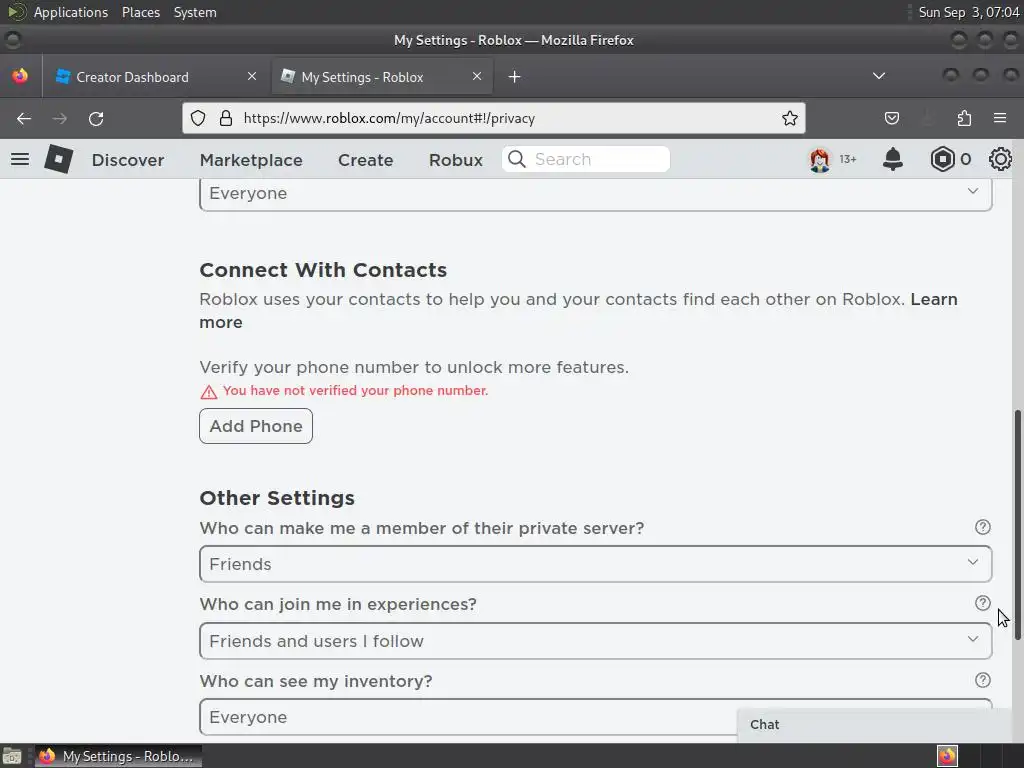Click the My Settings taskbar window button
The height and width of the screenshot is (768, 1024).
[118, 756]
